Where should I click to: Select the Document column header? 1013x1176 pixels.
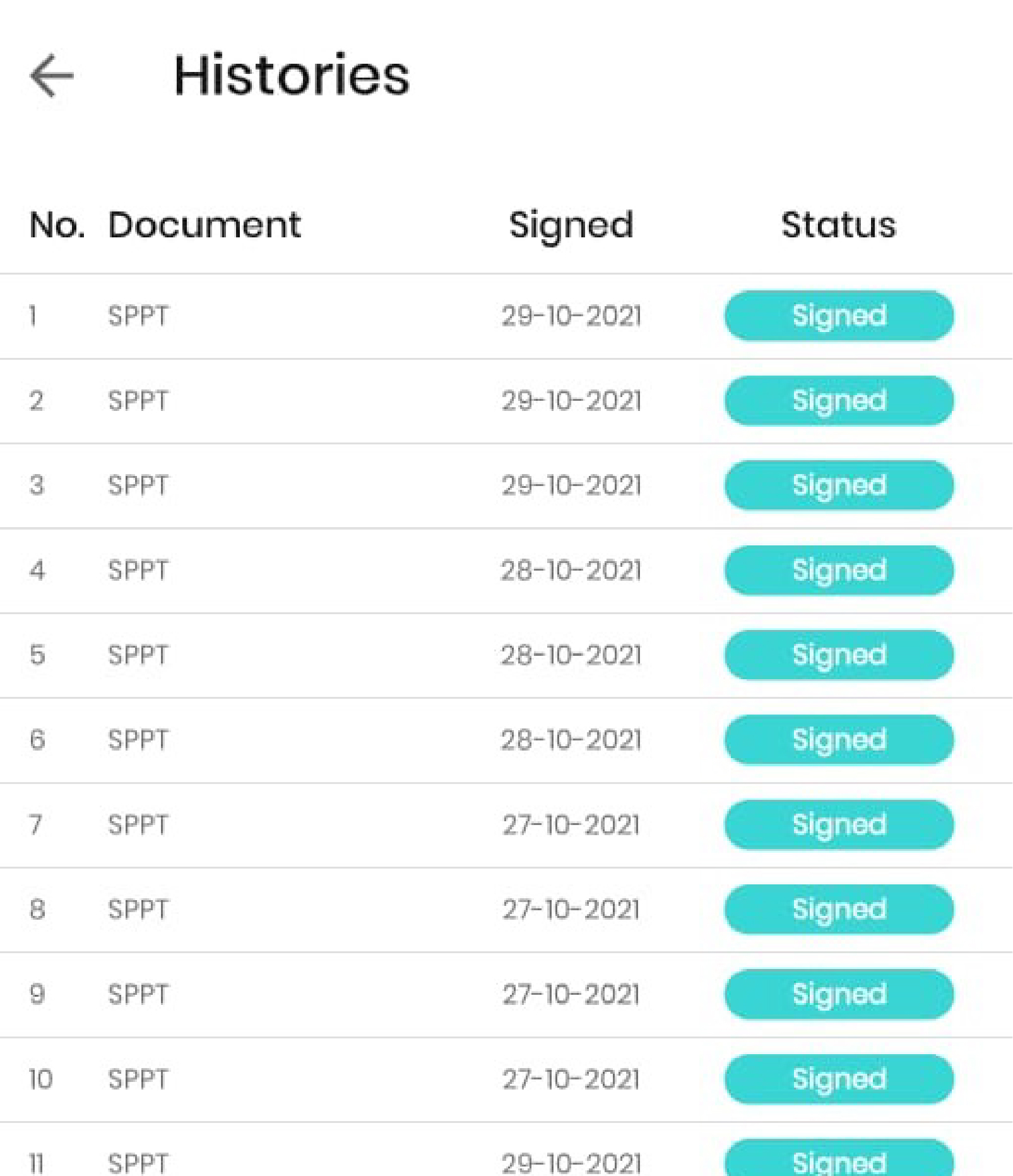pyautogui.click(x=204, y=225)
